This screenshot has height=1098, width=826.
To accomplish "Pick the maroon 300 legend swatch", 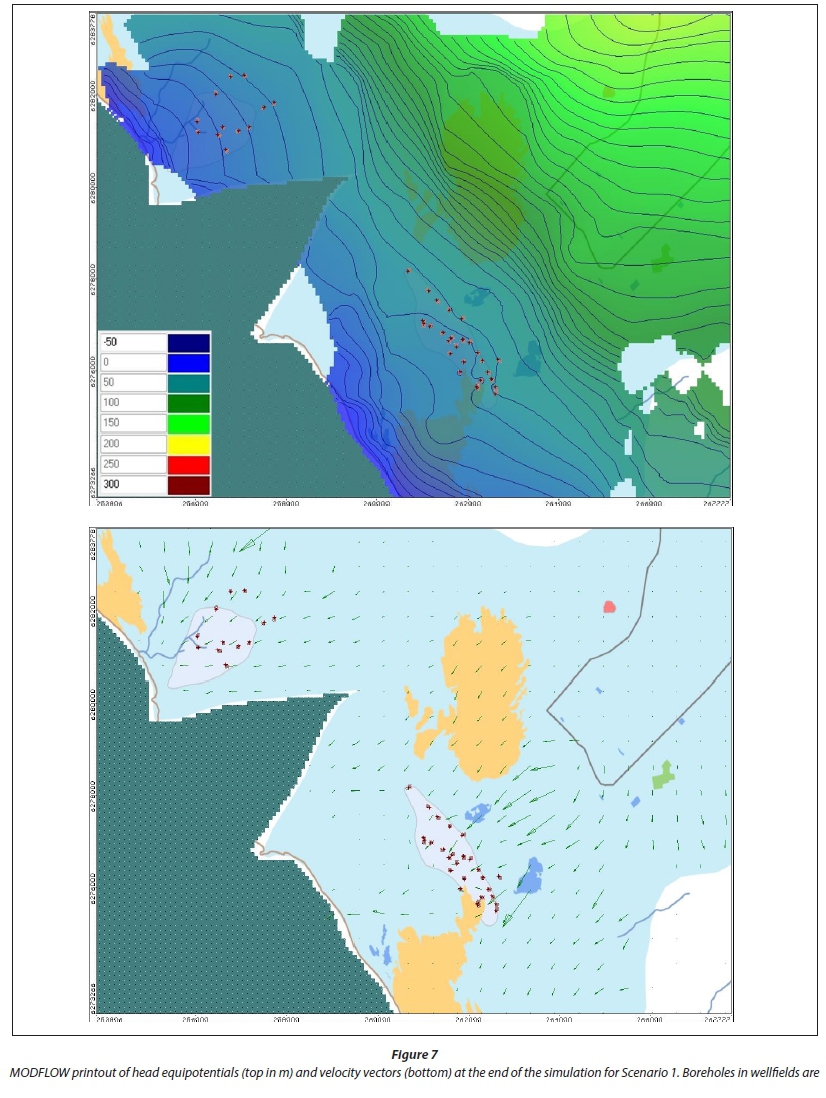I will tap(189, 486).
